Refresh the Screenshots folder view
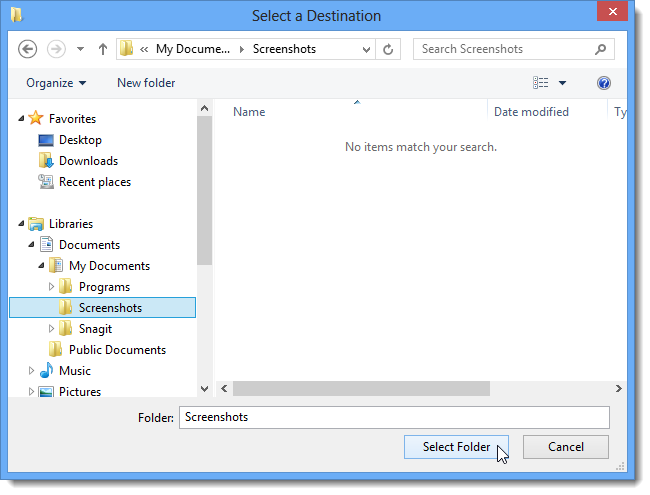Viewport: 650px width, 495px height. 388,49
